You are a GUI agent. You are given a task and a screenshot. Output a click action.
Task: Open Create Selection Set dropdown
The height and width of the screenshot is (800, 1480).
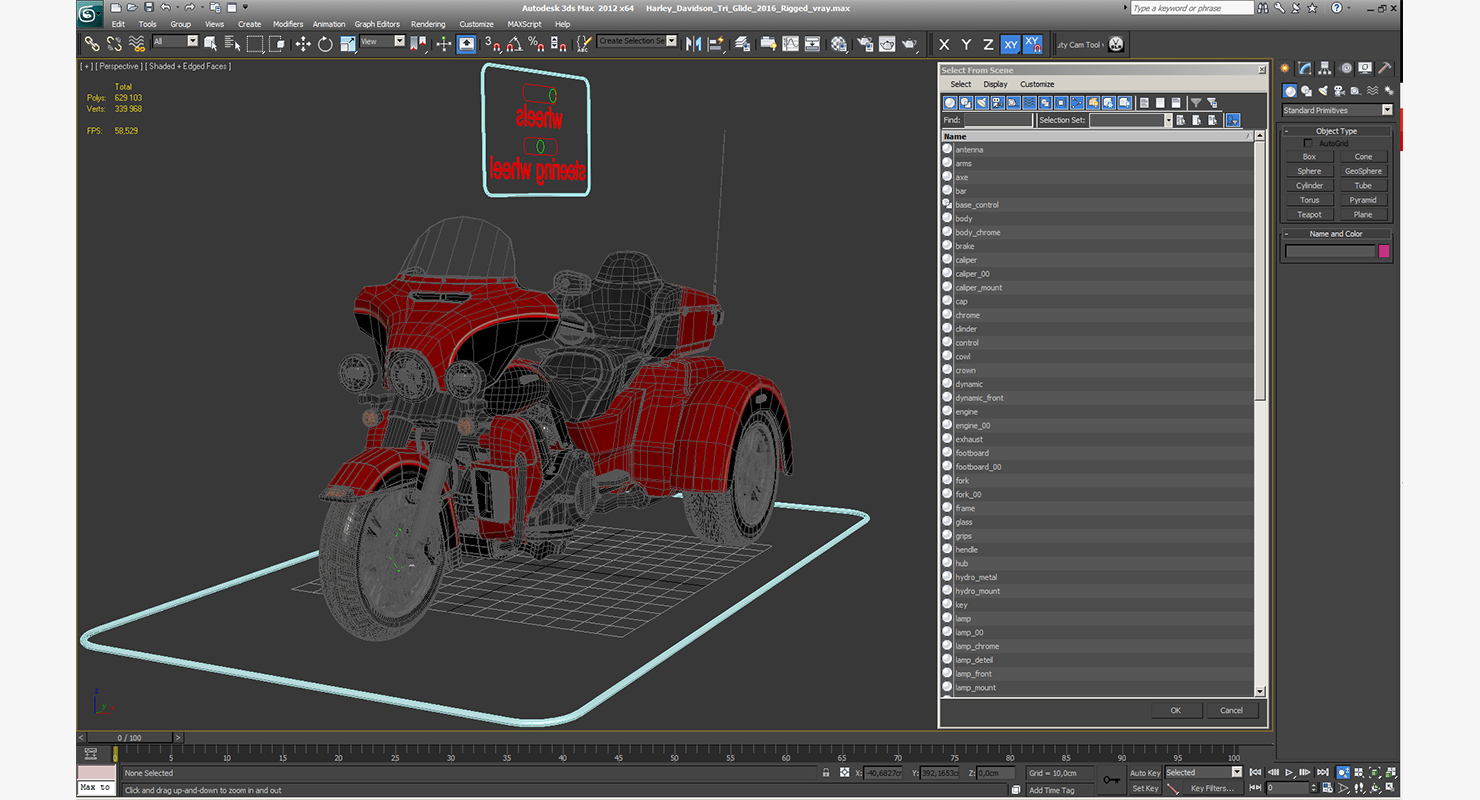(637, 42)
